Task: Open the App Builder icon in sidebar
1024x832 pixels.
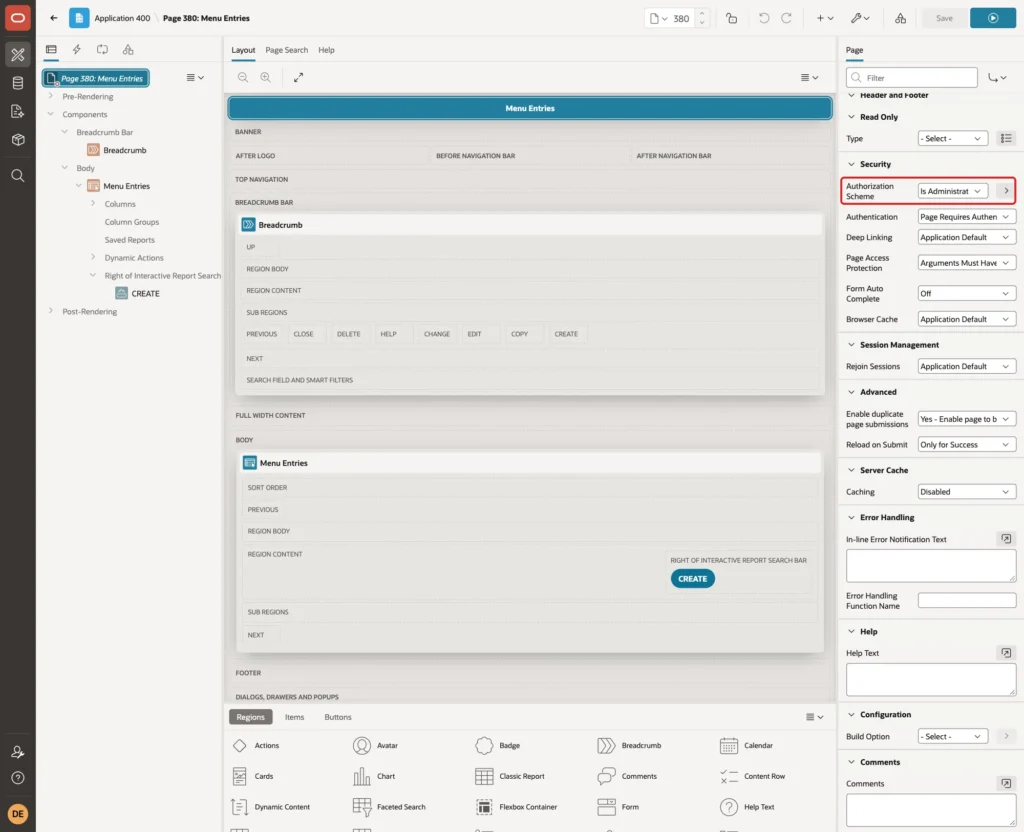Action: click(18, 54)
